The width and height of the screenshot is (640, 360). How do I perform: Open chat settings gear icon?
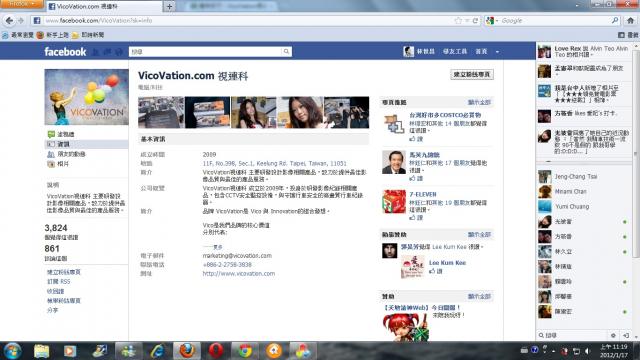coord(613,335)
